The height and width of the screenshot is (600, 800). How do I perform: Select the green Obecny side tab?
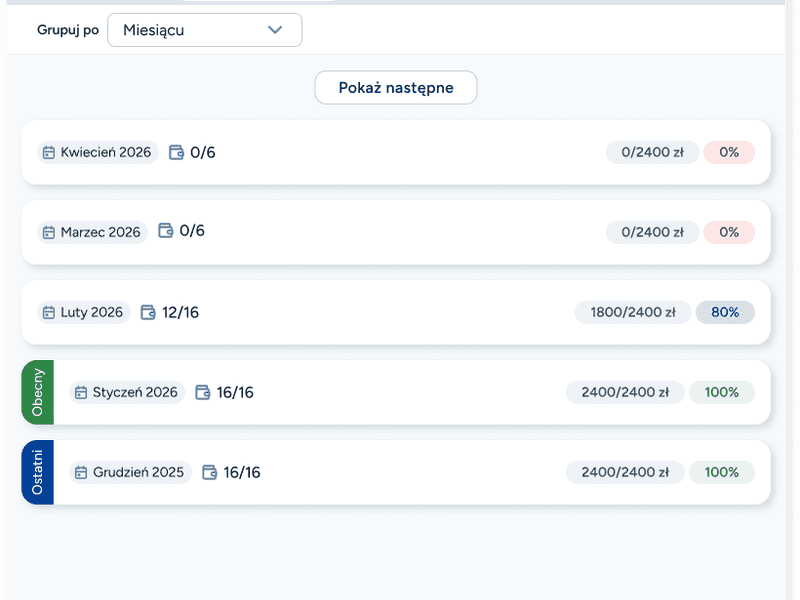(x=37, y=392)
